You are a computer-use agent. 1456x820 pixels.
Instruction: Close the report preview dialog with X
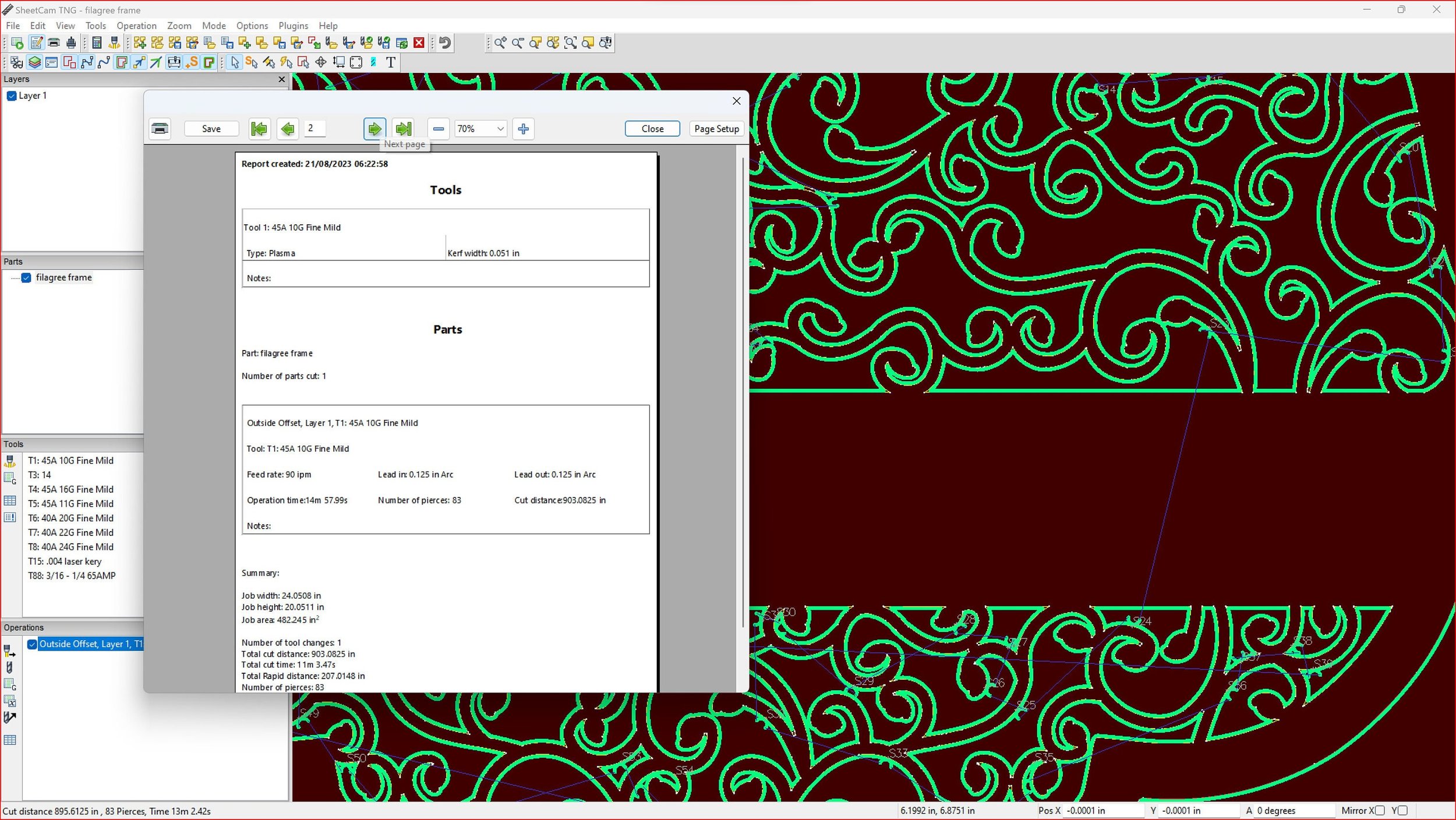[x=736, y=101]
